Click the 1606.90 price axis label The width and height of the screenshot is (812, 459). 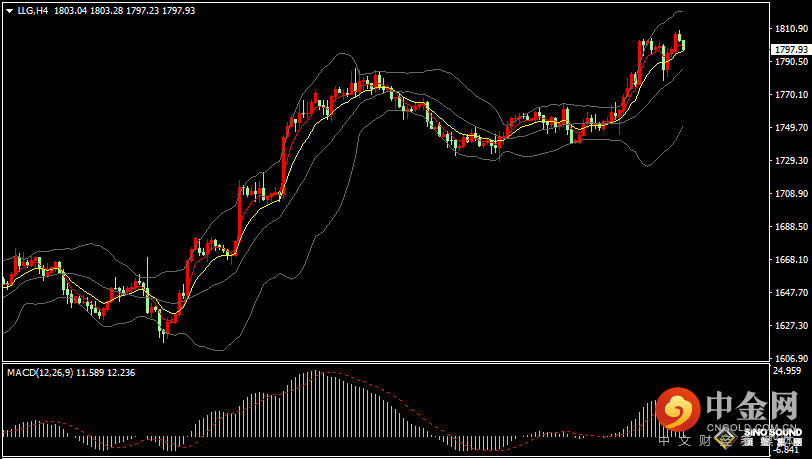(790, 358)
